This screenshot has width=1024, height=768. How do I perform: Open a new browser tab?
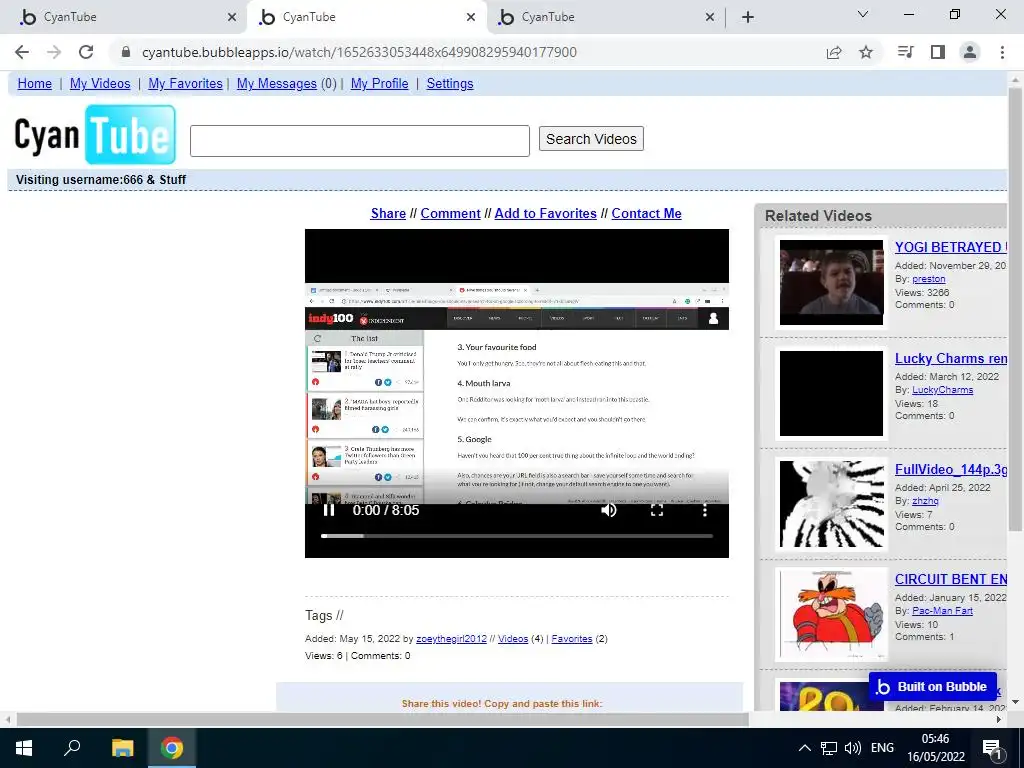click(748, 17)
